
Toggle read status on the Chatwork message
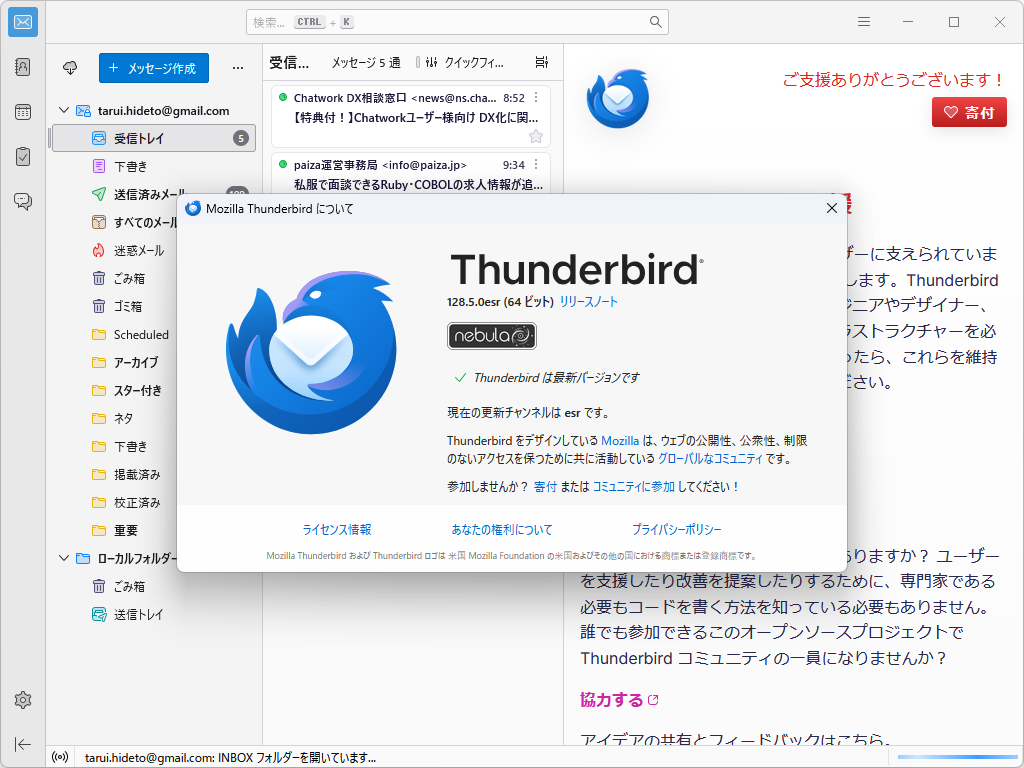[283, 98]
